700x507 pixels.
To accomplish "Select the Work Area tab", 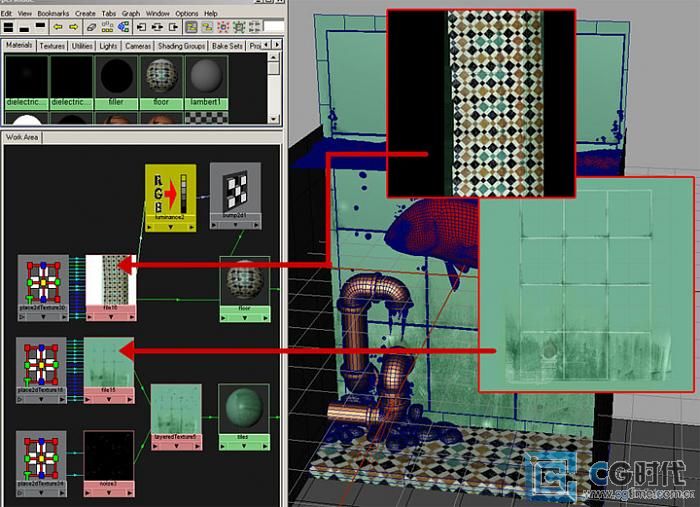I will tap(22, 137).
